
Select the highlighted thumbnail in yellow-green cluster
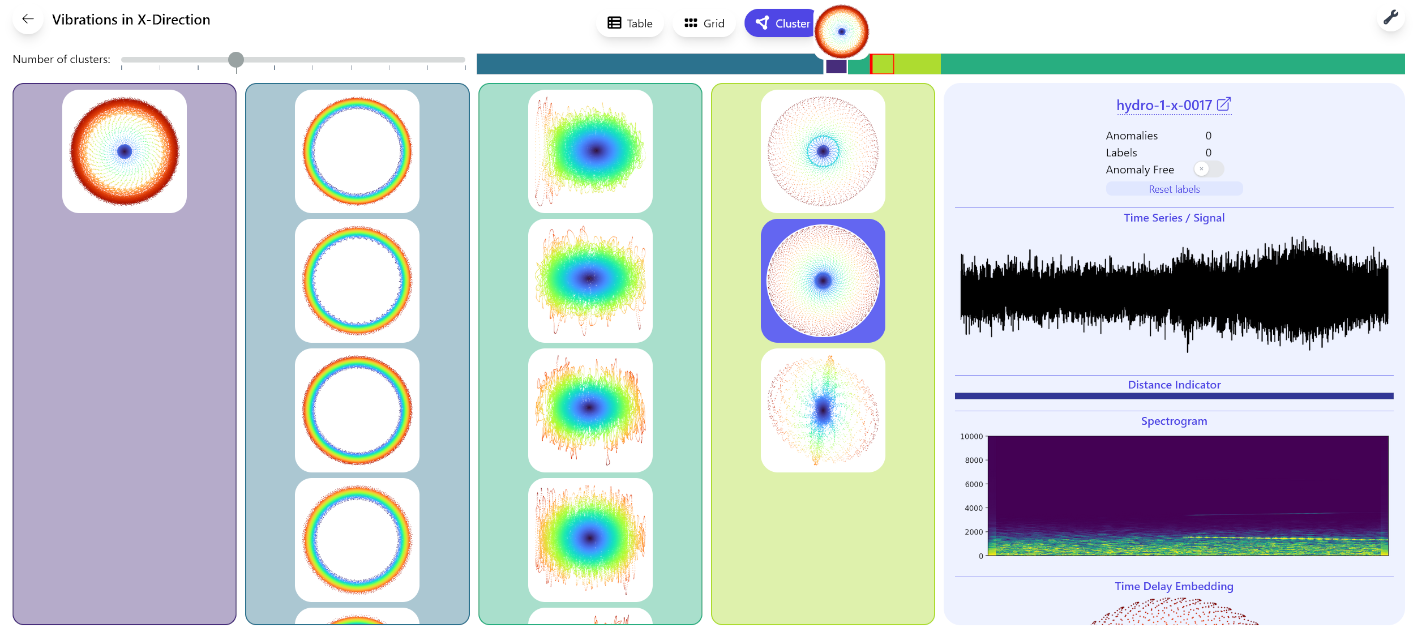822,281
